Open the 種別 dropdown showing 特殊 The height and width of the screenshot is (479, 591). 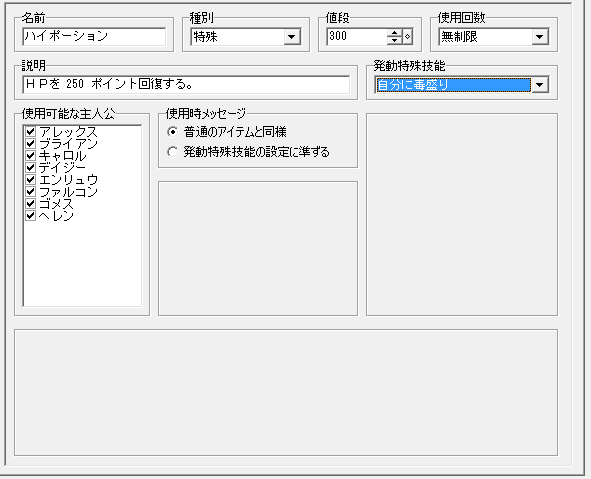coord(292,37)
